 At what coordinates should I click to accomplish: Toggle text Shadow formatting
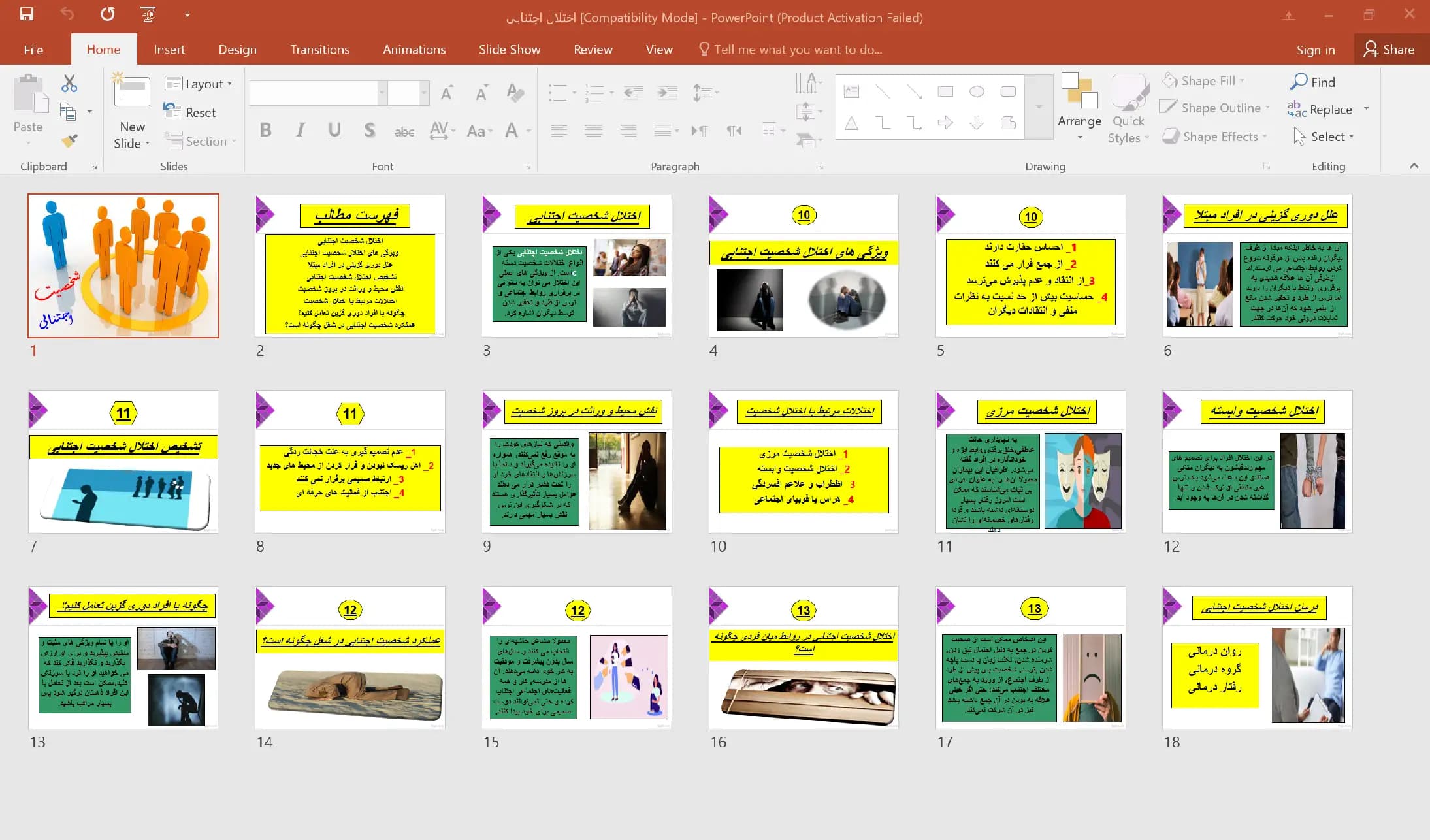pyautogui.click(x=370, y=130)
